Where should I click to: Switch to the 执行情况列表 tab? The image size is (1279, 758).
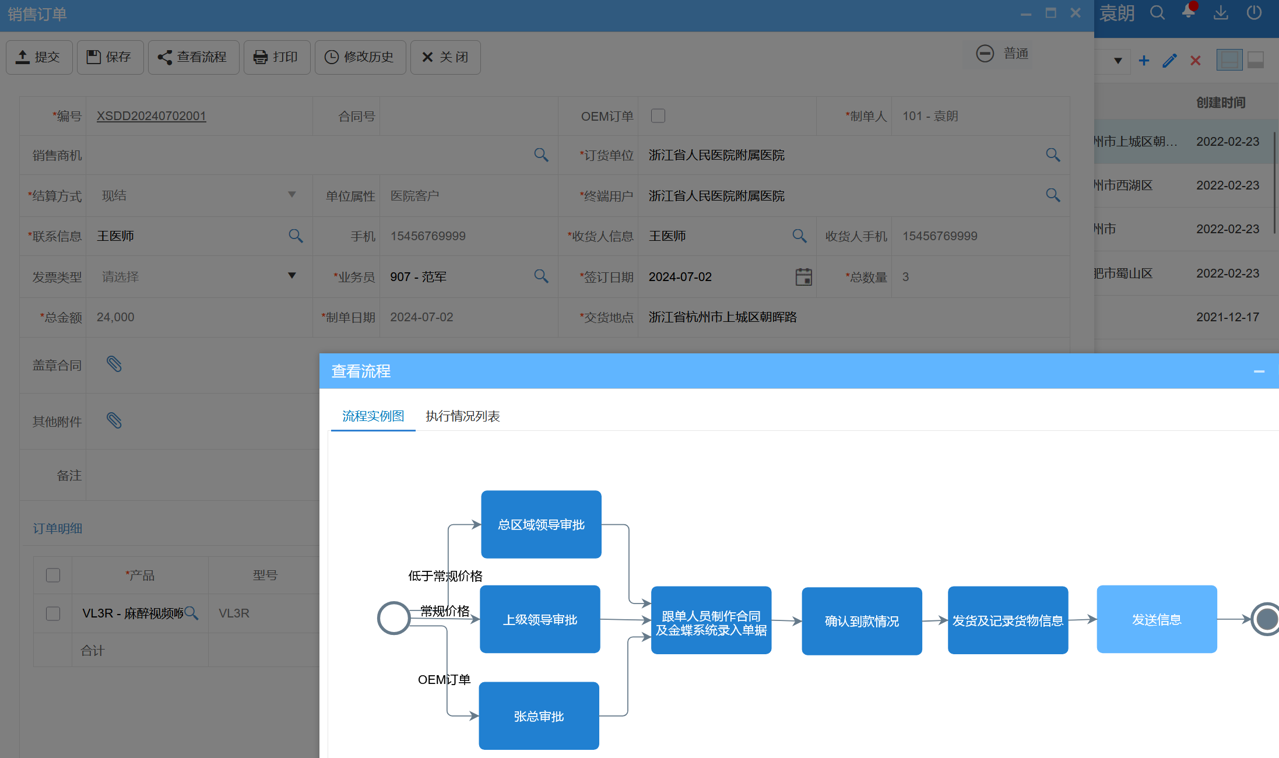pos(462,416)
